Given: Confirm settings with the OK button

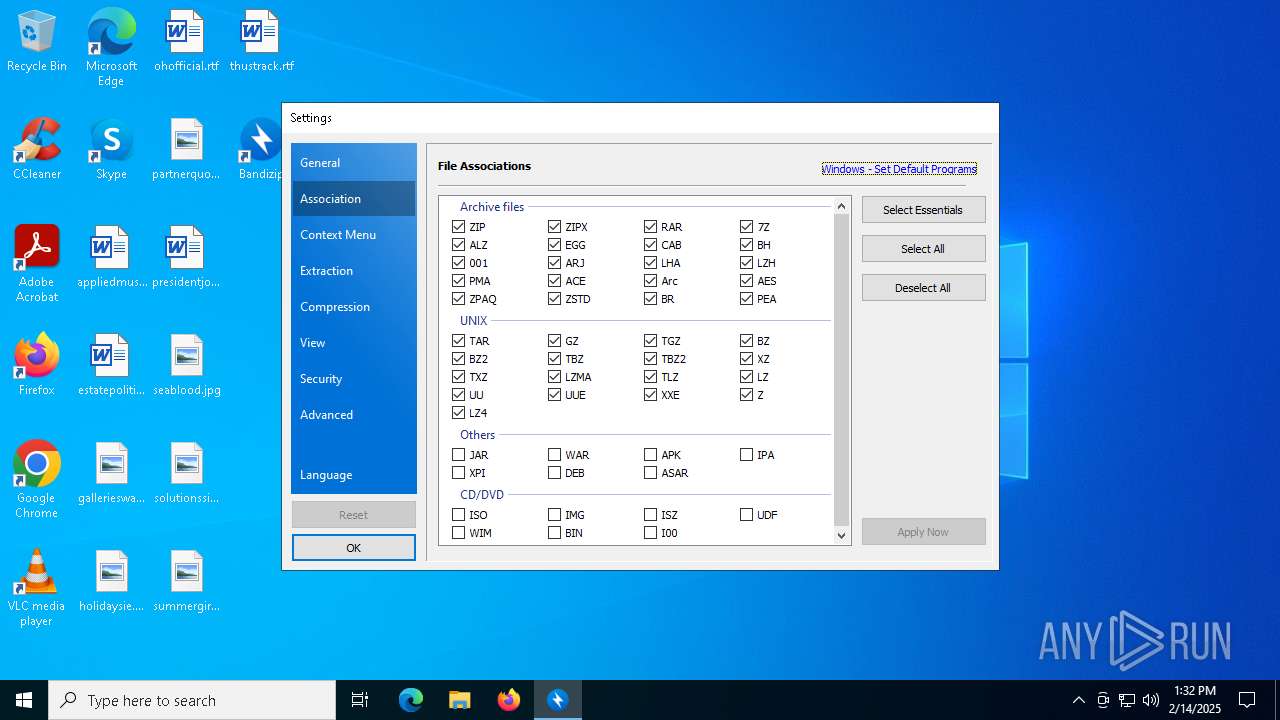Looking at the screenshot, I should 353,548.
